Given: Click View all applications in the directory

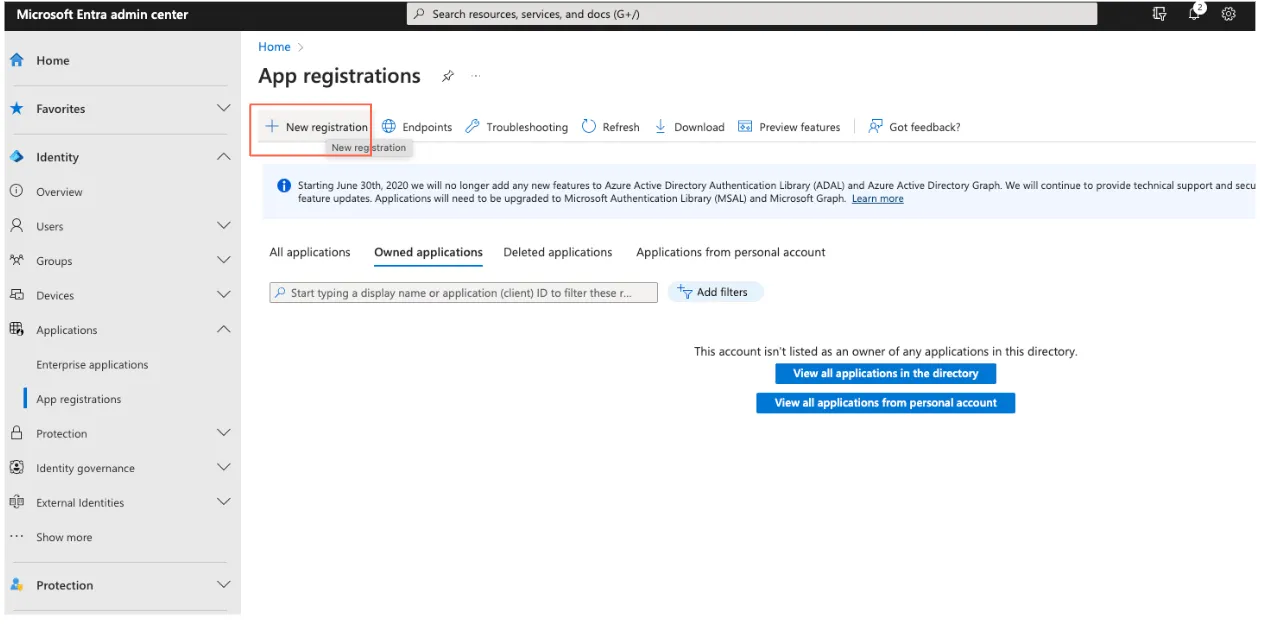Looking at the screenshot, I should [885, 373].
